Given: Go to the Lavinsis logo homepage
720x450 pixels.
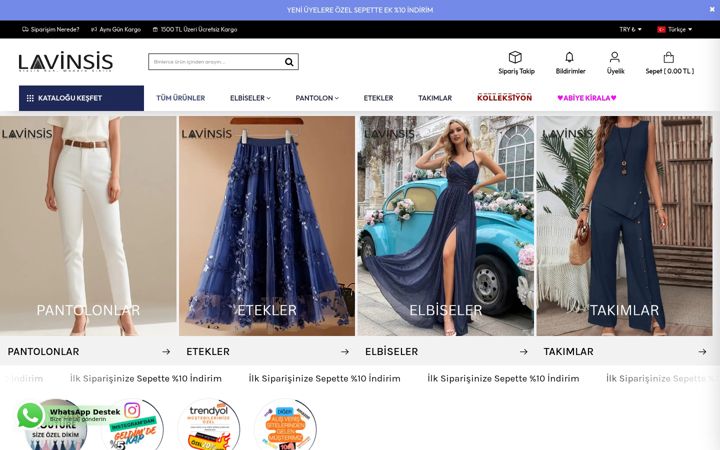Looking at the screenshot, I should coord(66,62).
